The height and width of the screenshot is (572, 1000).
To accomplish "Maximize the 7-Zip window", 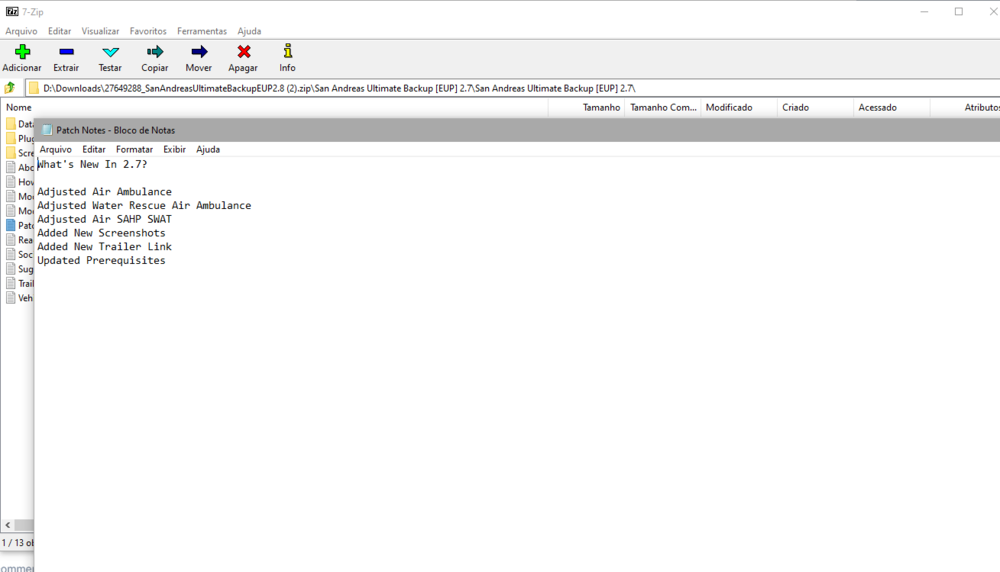I will [959, 11].
